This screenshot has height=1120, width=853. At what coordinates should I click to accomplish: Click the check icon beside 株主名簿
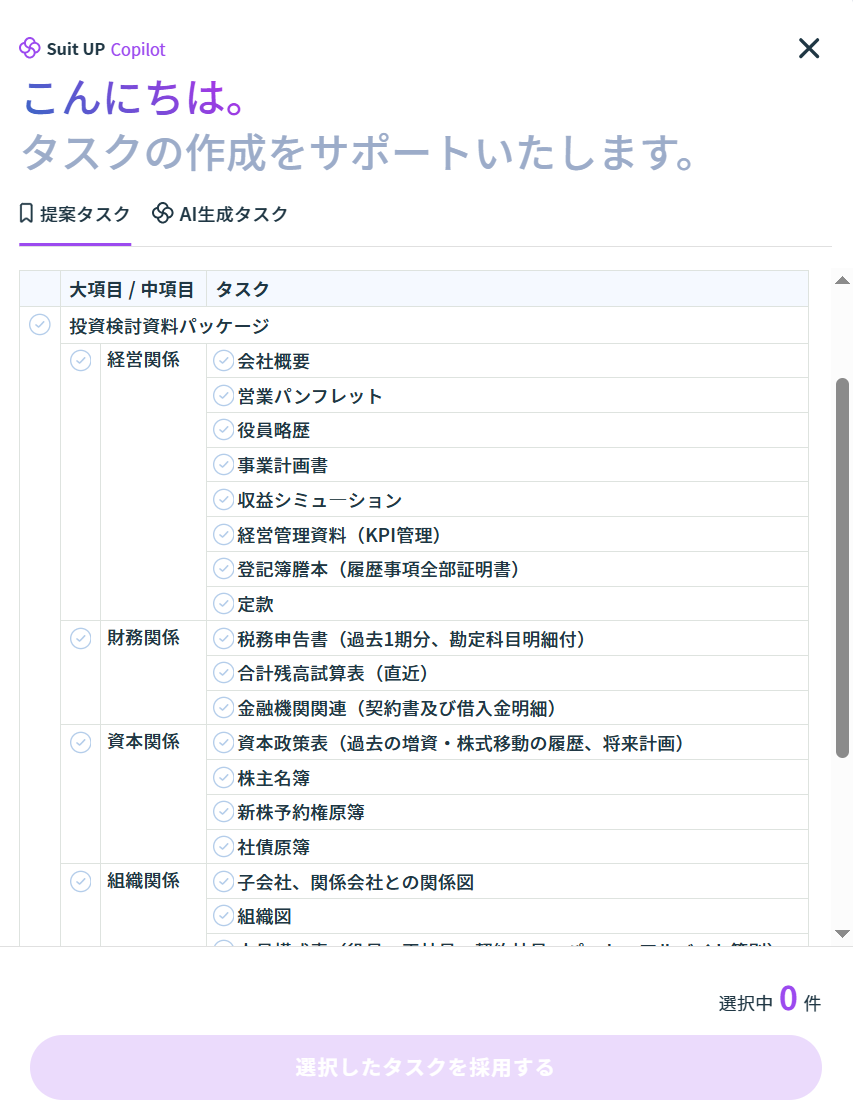pos(224,777)
